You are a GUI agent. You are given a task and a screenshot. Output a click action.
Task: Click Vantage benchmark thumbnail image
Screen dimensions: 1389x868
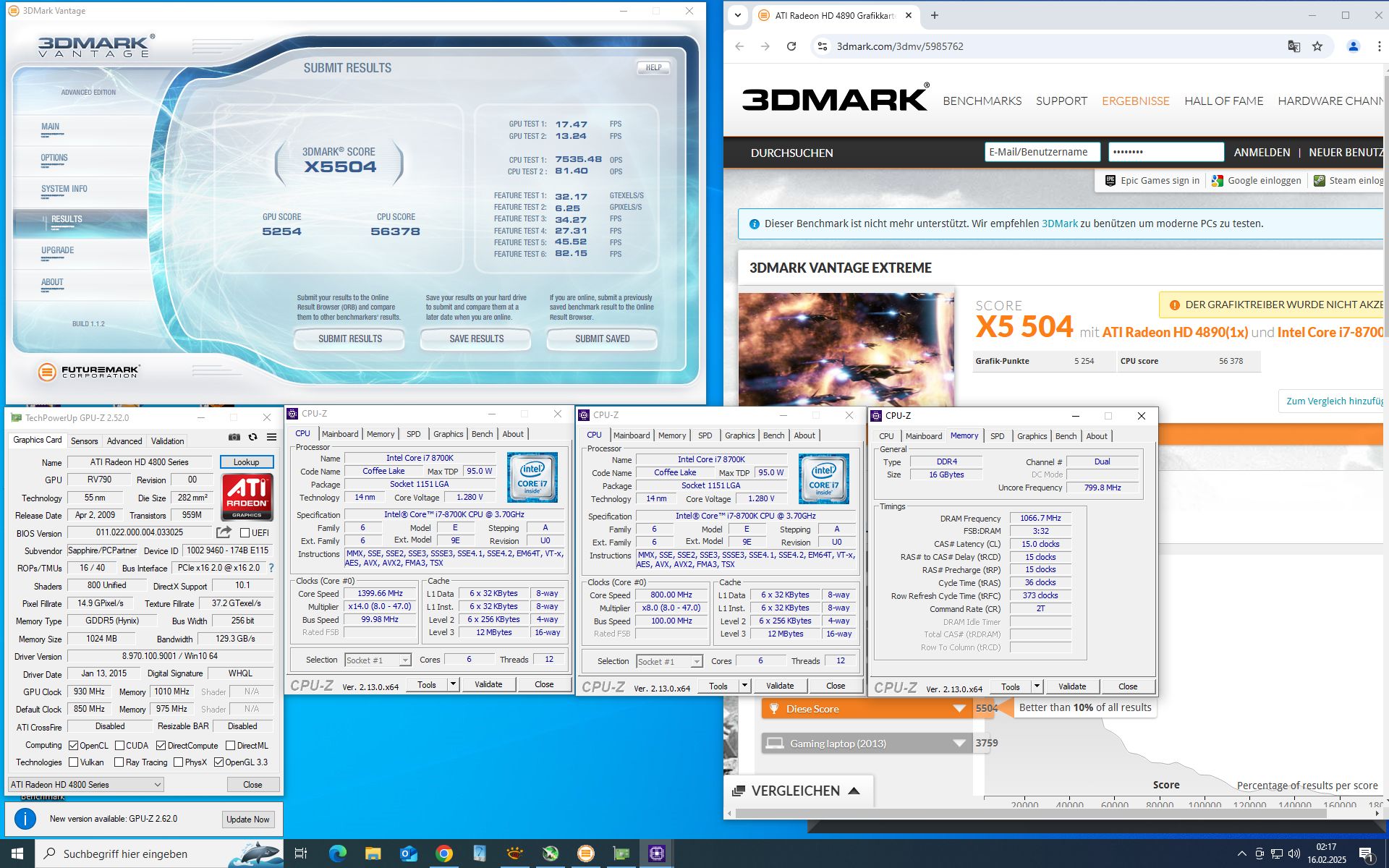click(846, 349)
